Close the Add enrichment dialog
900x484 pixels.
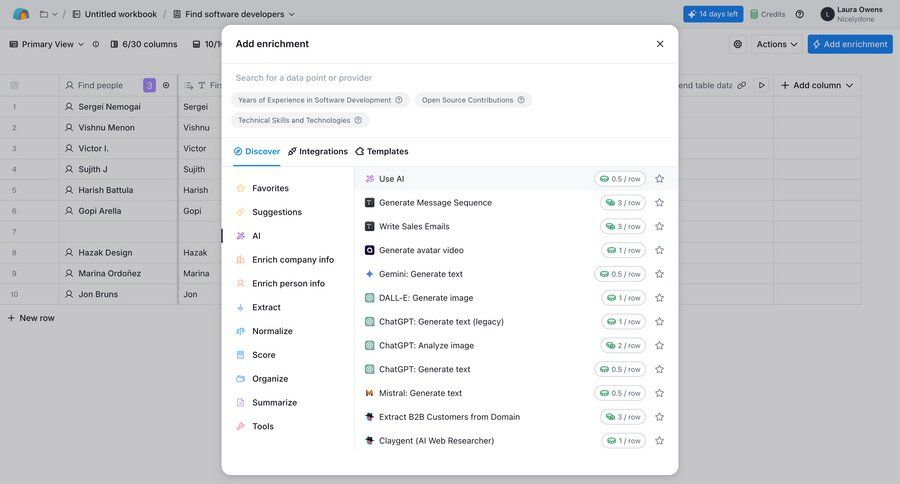pyautogui.click(x=660, y=44)
